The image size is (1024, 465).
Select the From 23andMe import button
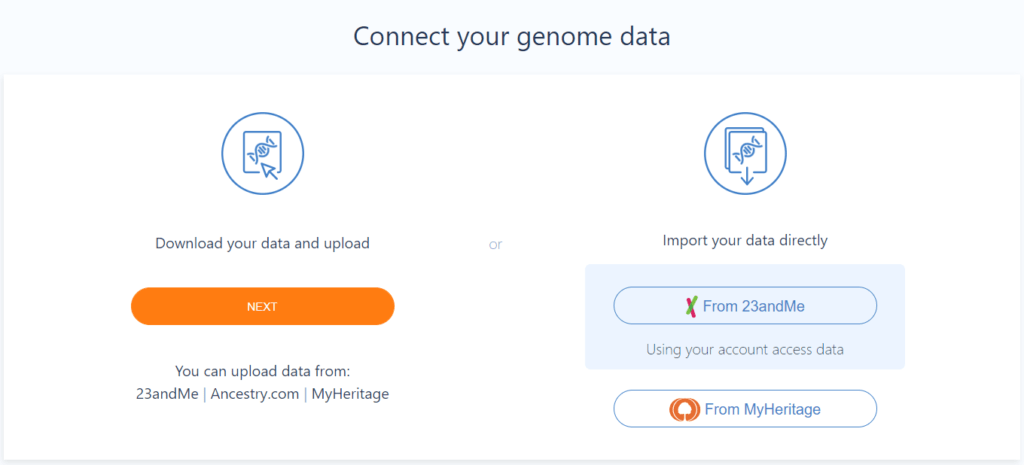point(745,306)
